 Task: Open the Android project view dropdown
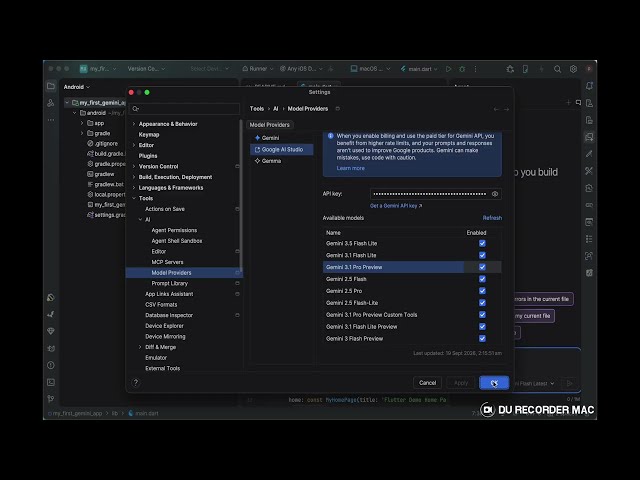click(77, 87)
